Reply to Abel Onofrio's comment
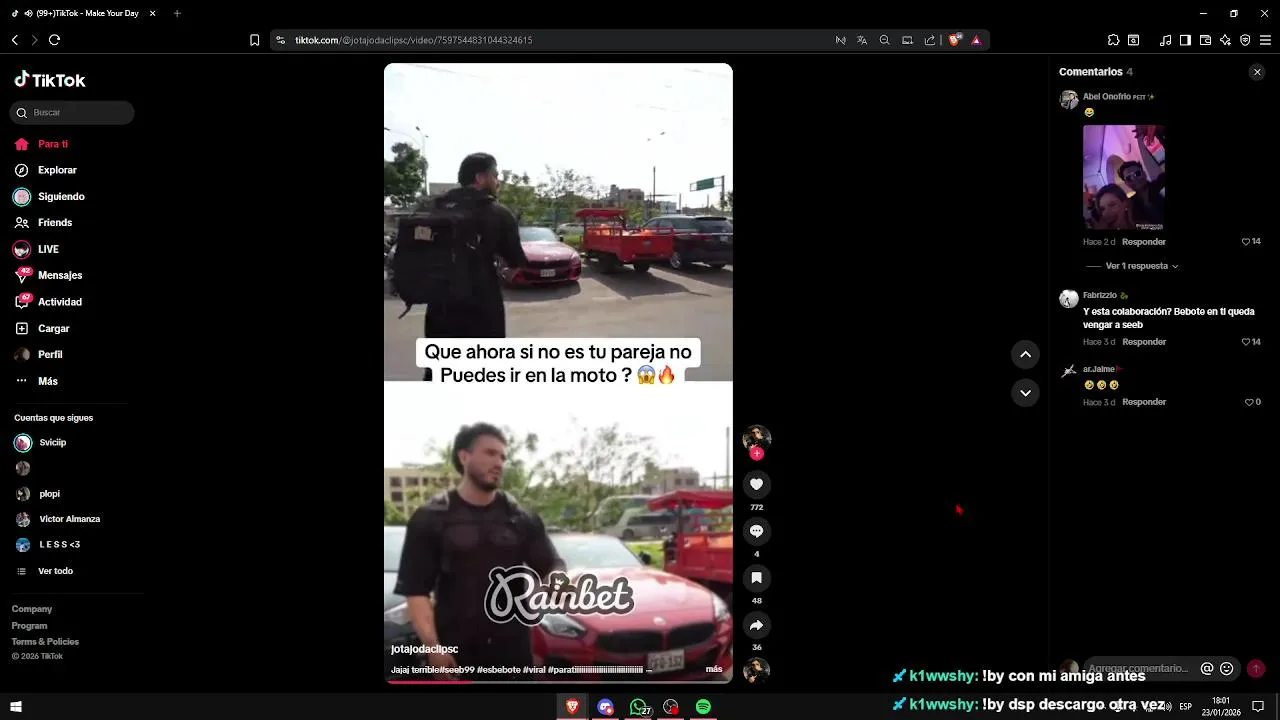 pos(1144,242)
